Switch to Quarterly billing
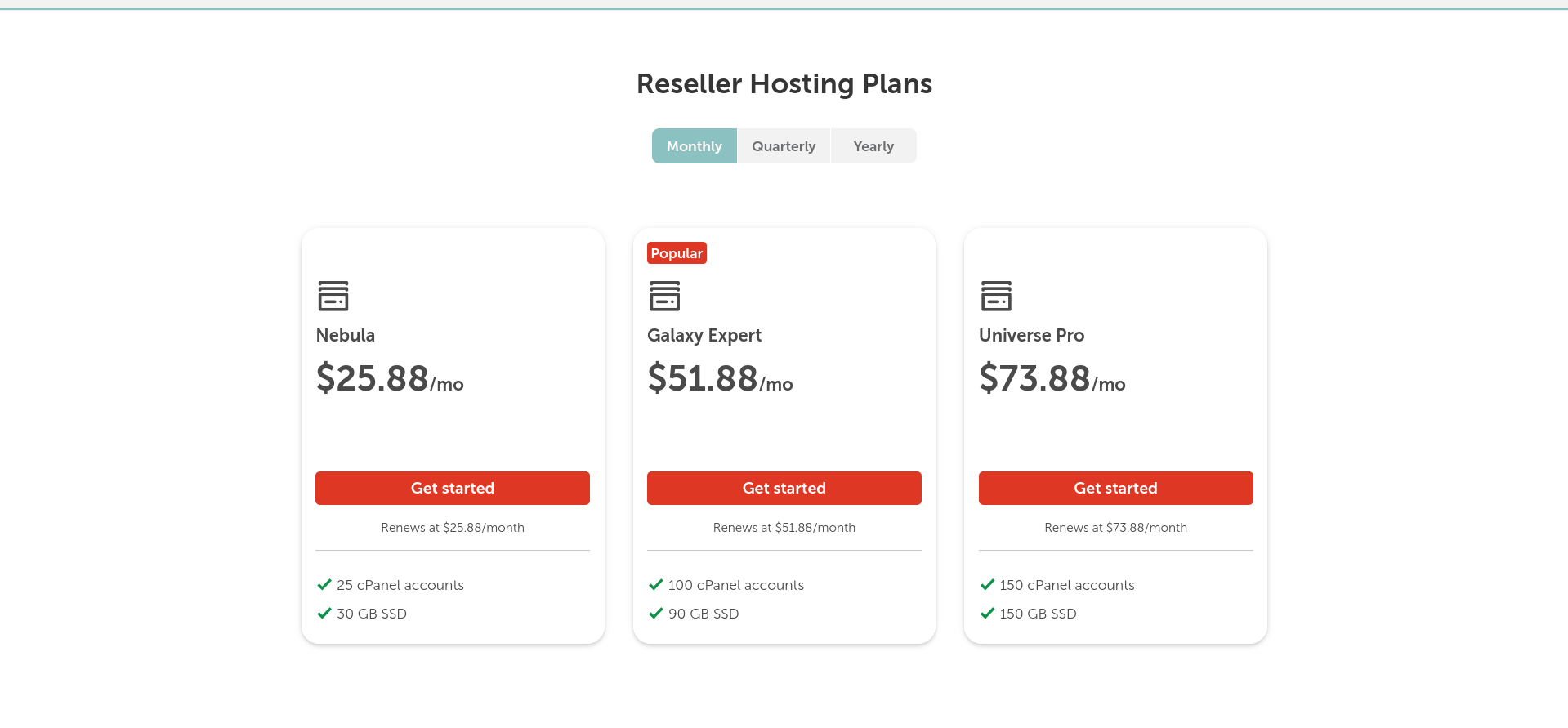Screen dimensions: 1568x728 (784, 146)
